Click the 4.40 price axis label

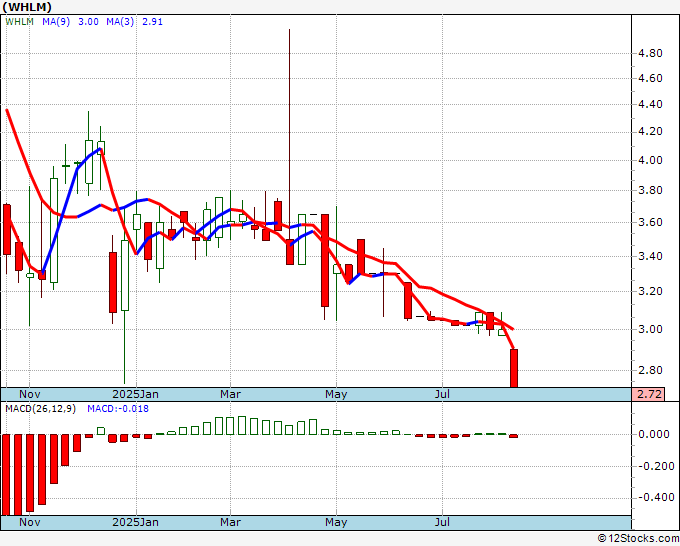[x=651, y=104]
